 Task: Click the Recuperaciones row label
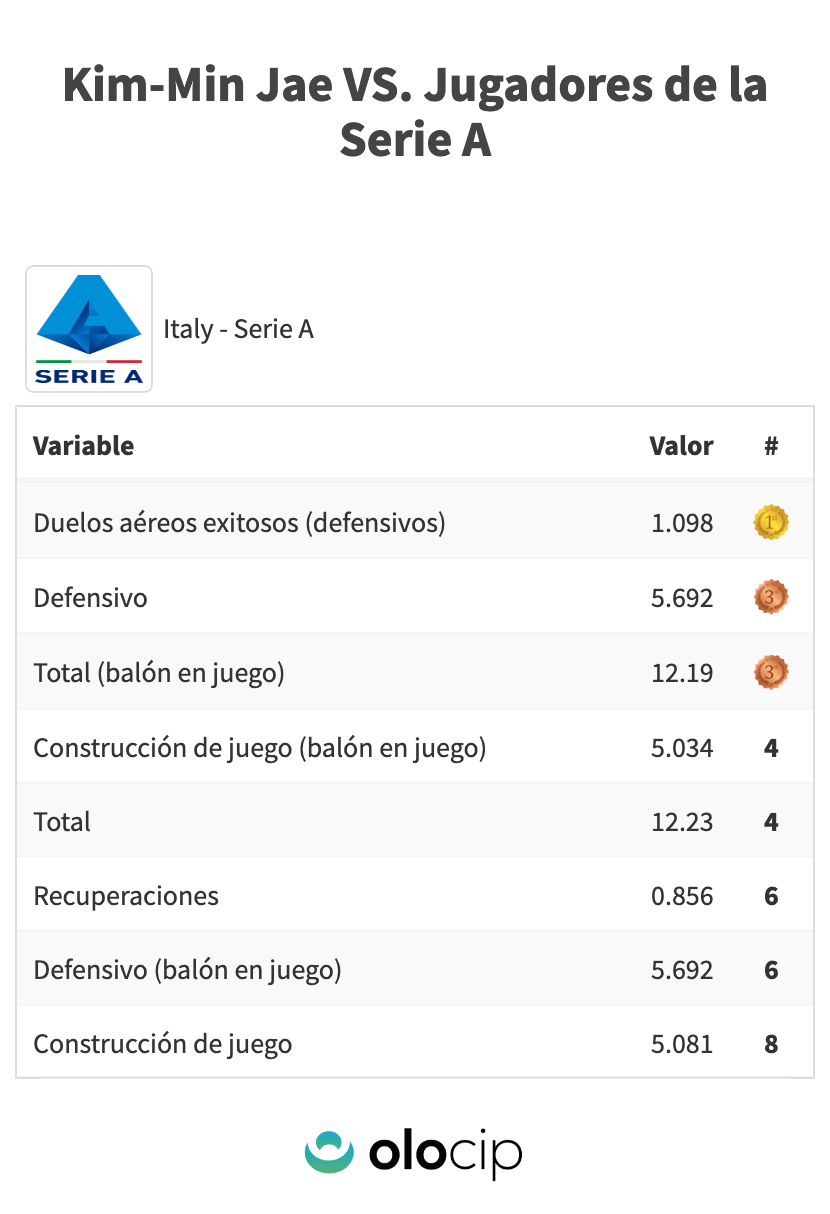[x=126, y=896]
